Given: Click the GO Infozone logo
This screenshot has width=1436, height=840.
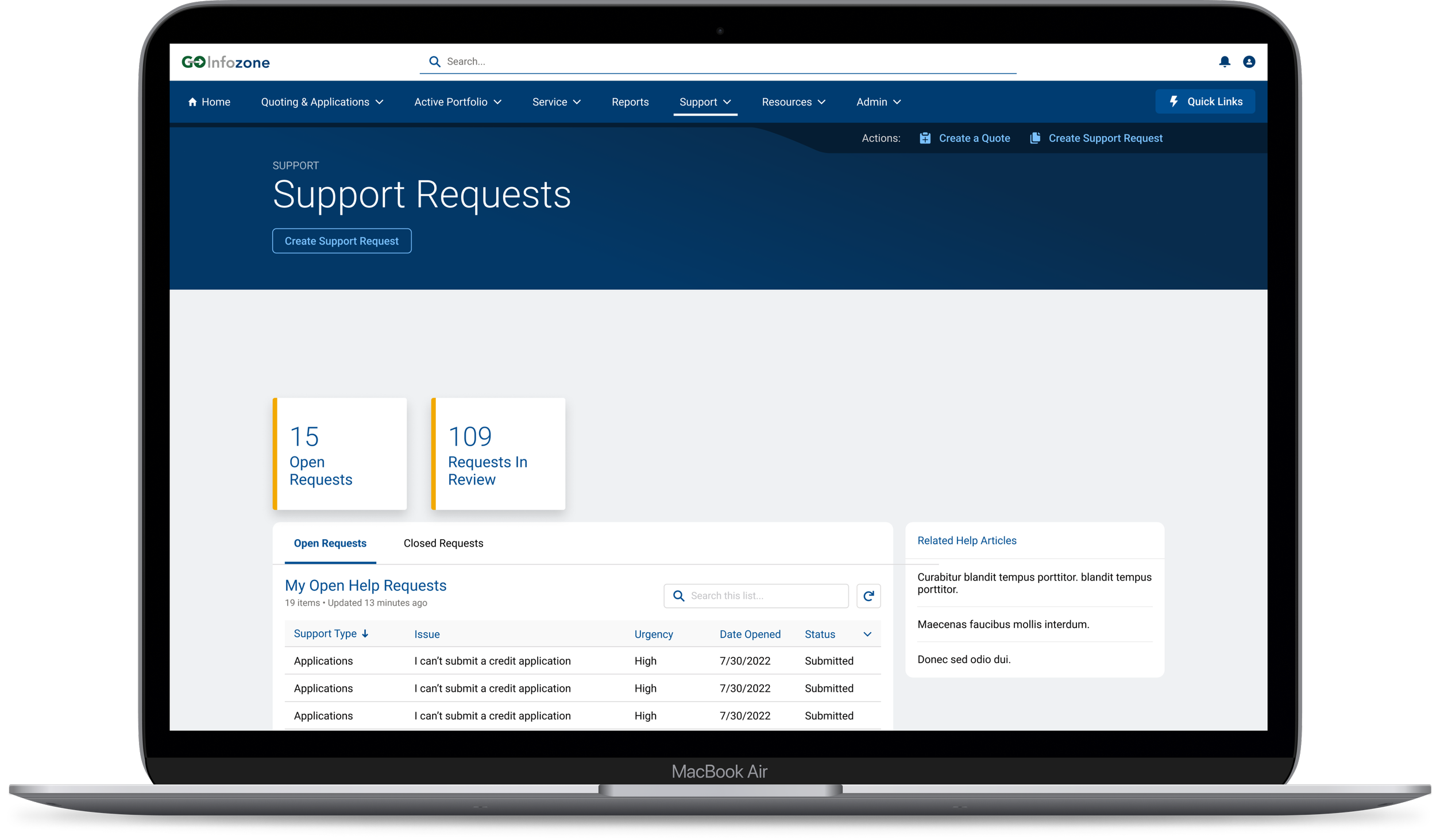Looking at the screenshot, I should 226,62.
